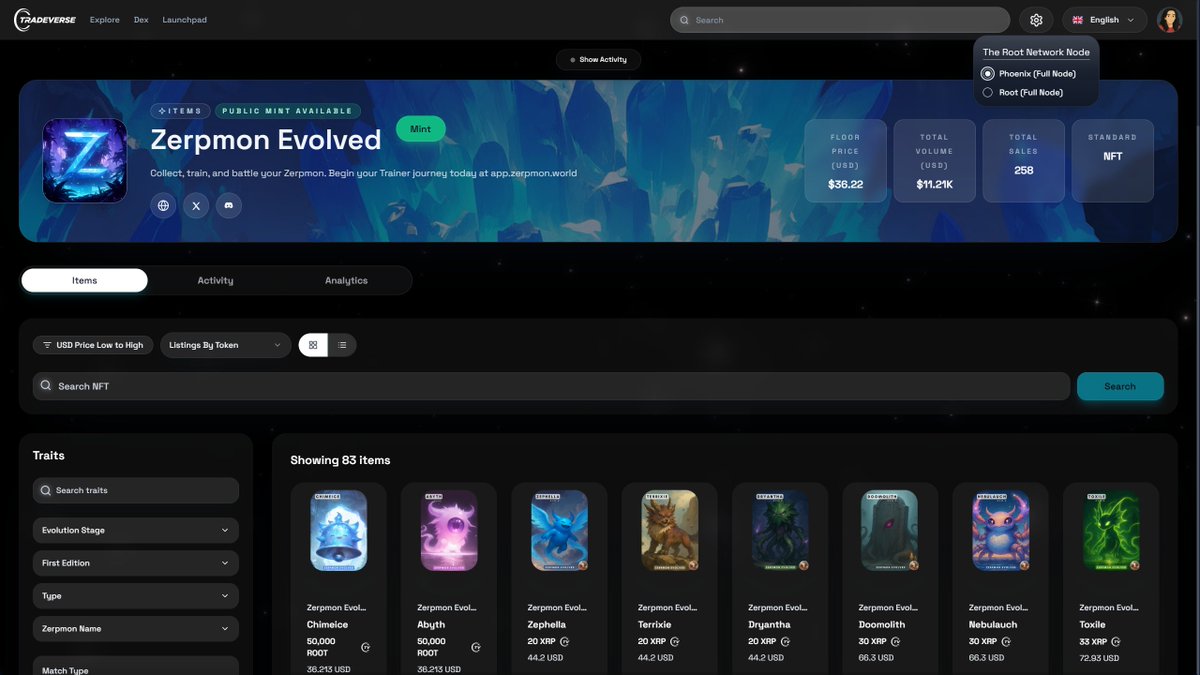The height and width of the screenshot is (675, 1200).
Task: Click the Standard NFT stat card
Action: point(1113,161)
